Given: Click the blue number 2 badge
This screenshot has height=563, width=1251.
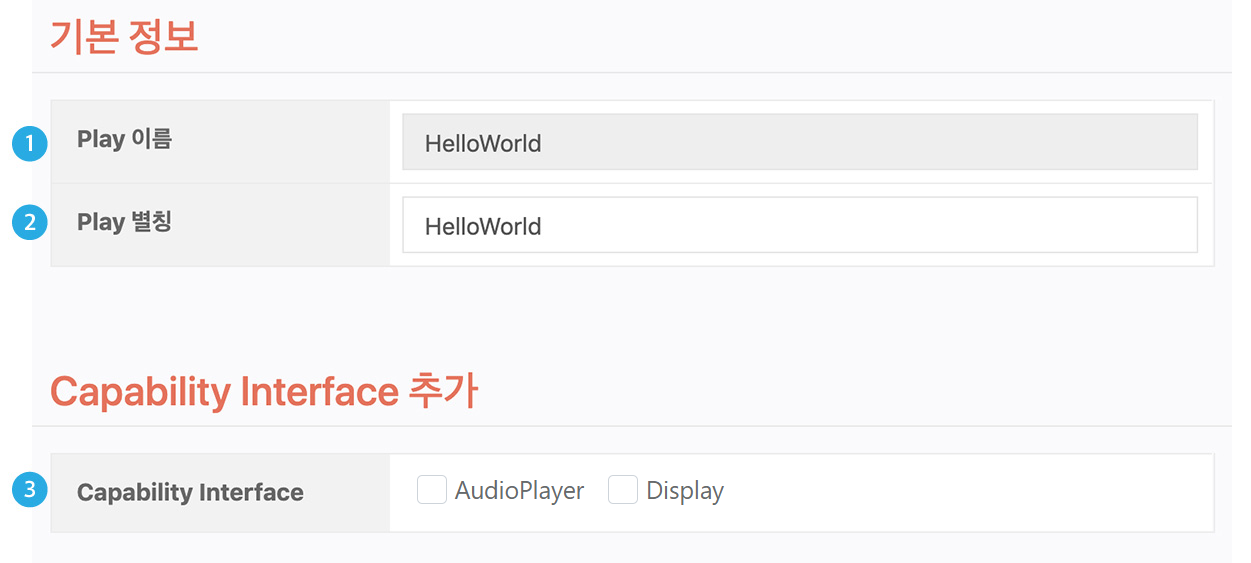Looking at the screenshot, I should click(30, 222).
